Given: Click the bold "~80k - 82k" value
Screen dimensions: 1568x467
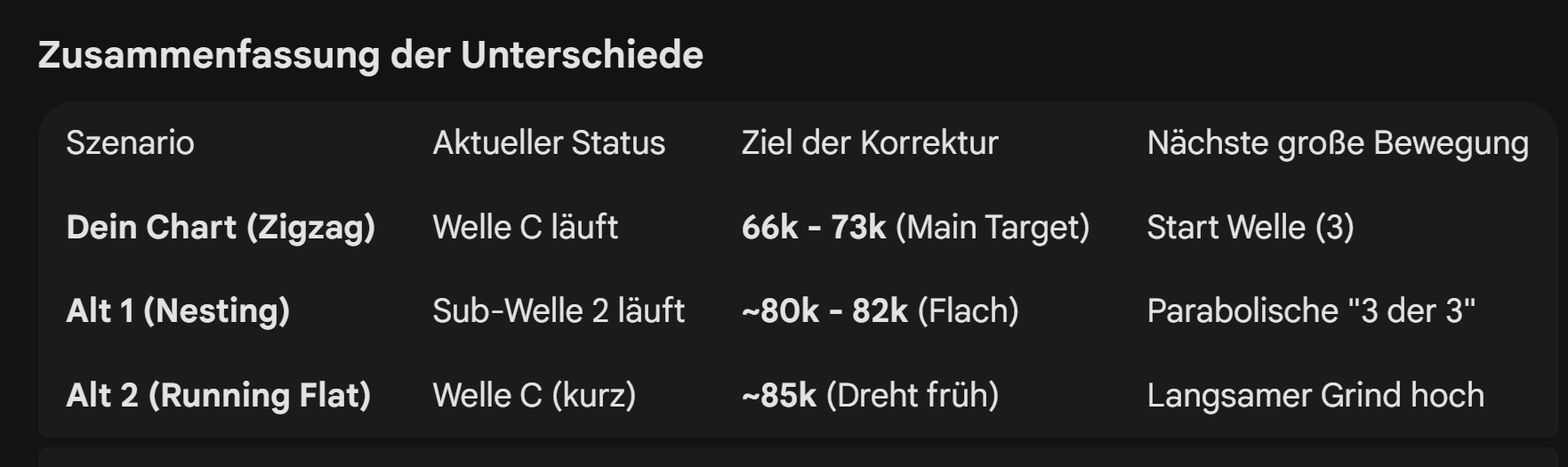Looking at the screenshot, I should tap(824, 311).
